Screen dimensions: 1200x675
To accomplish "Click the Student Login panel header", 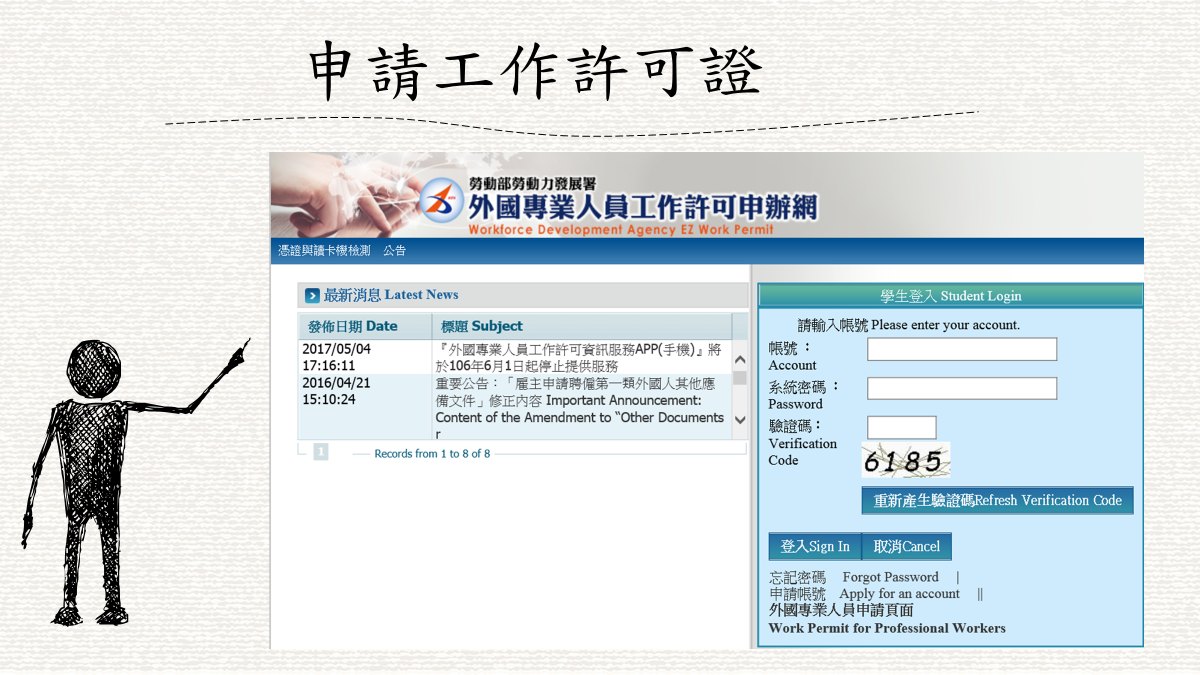I will point(950,295).
